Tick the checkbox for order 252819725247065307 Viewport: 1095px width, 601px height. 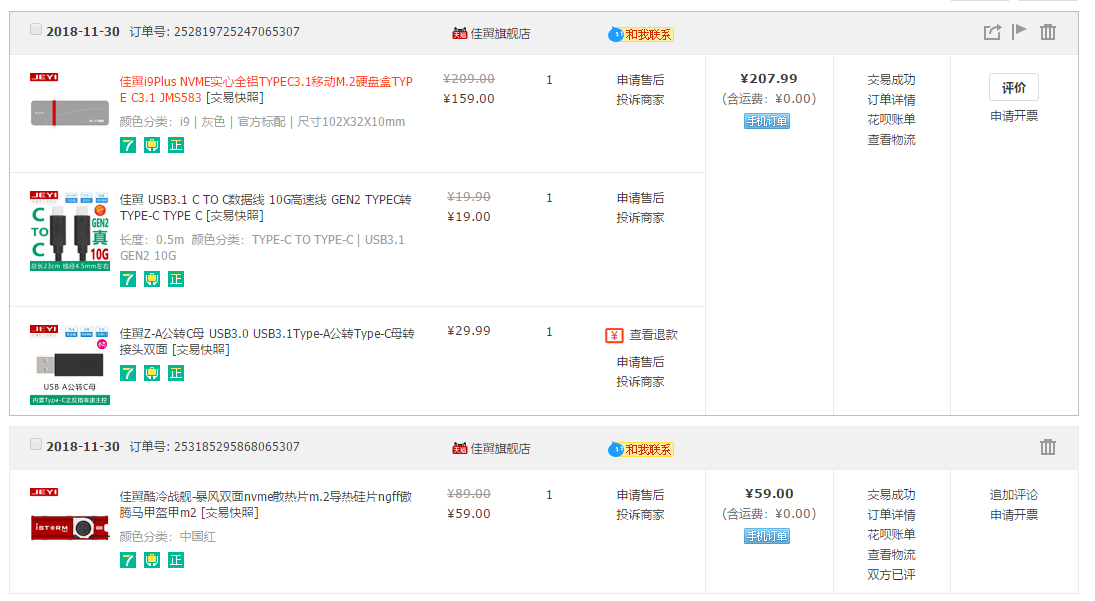click(x=36, y=30)
